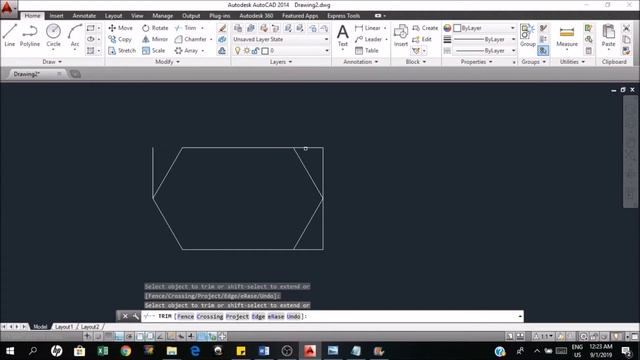This screenshot has width=640, height=360.
Task: Choose the Fence option in command line
Action: (186, 316)
